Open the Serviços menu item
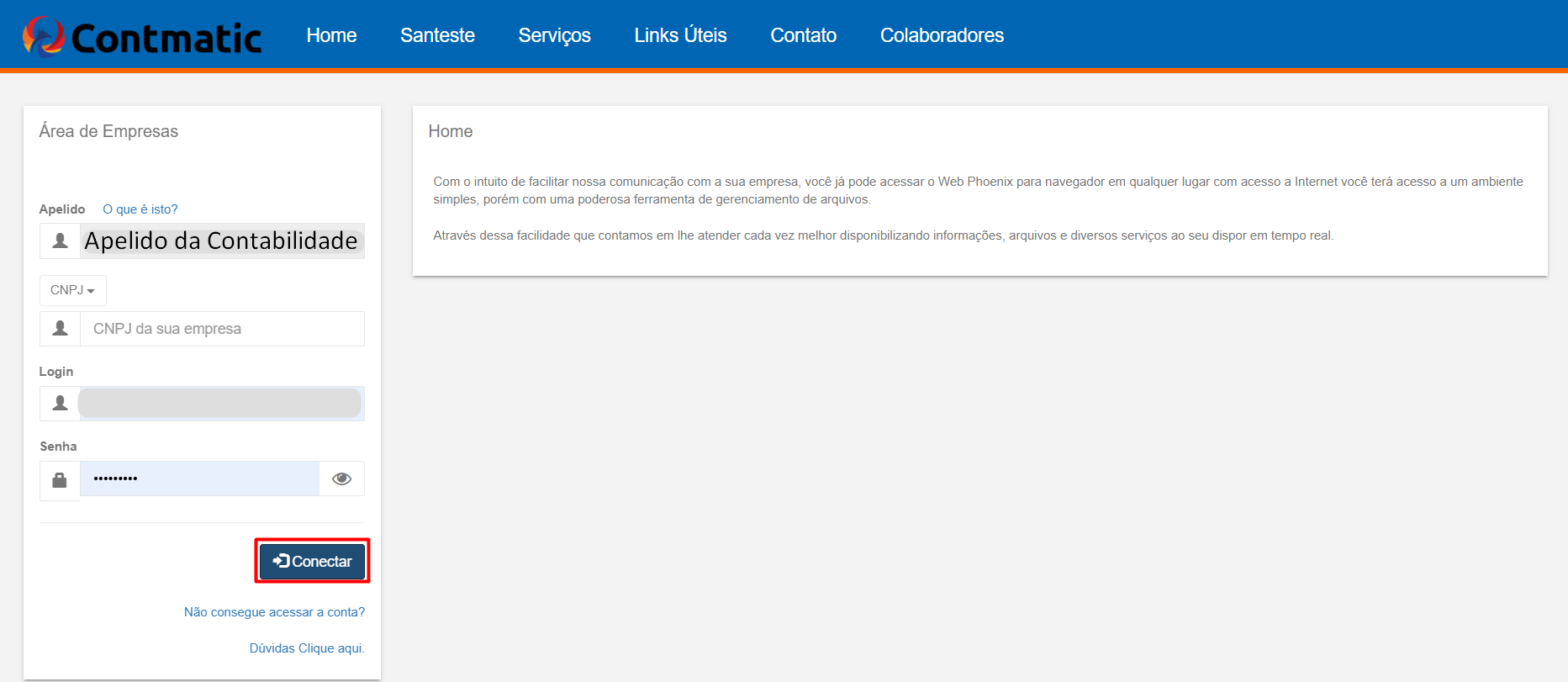1568x682 pixels. point(554,35)
